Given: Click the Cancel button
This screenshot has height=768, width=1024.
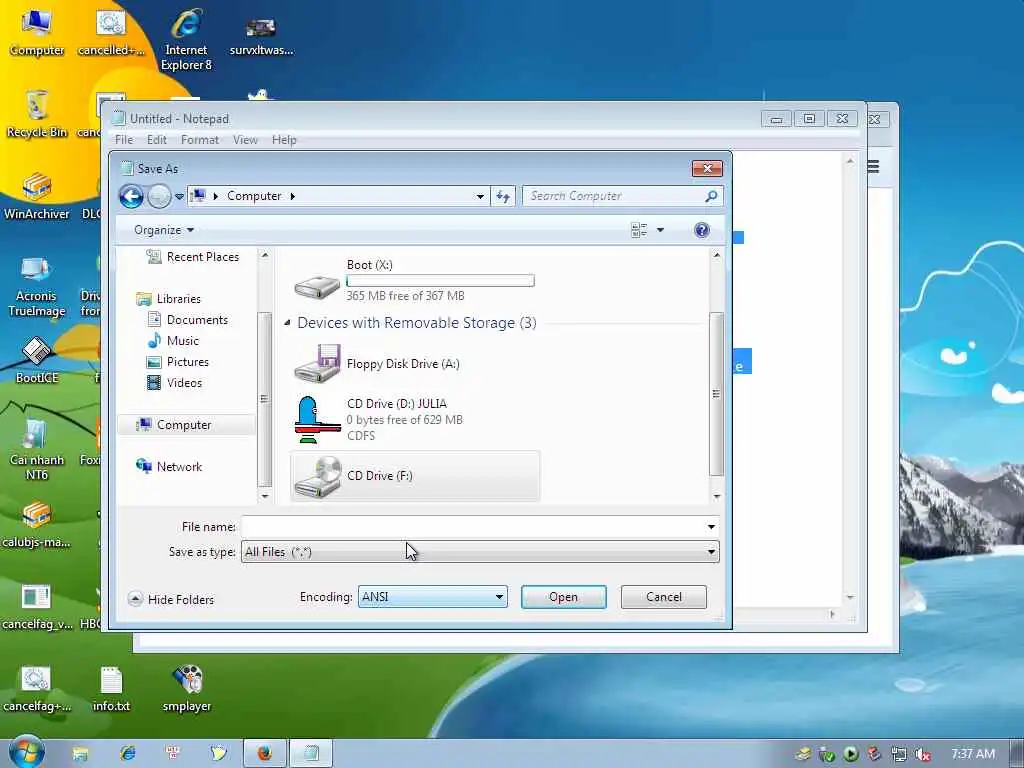Looking at the screenshot, I should click(664, 596).
